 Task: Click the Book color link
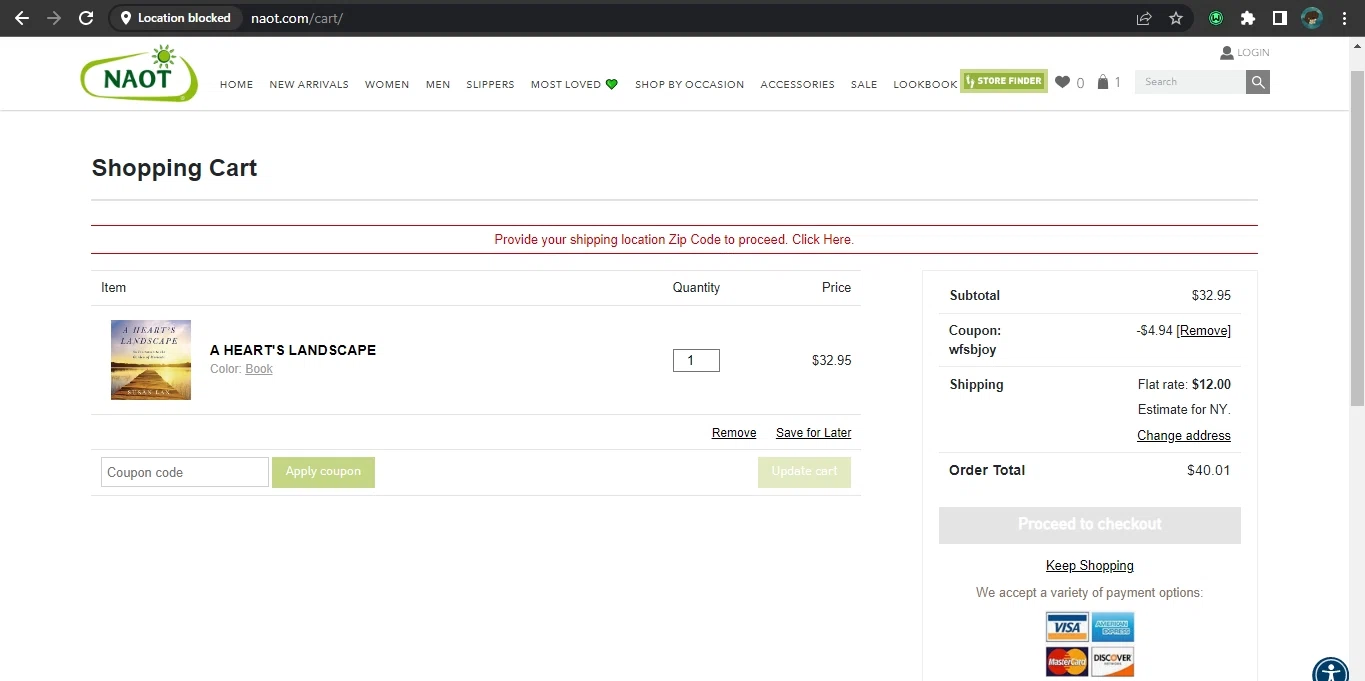(x=259, y=369)
